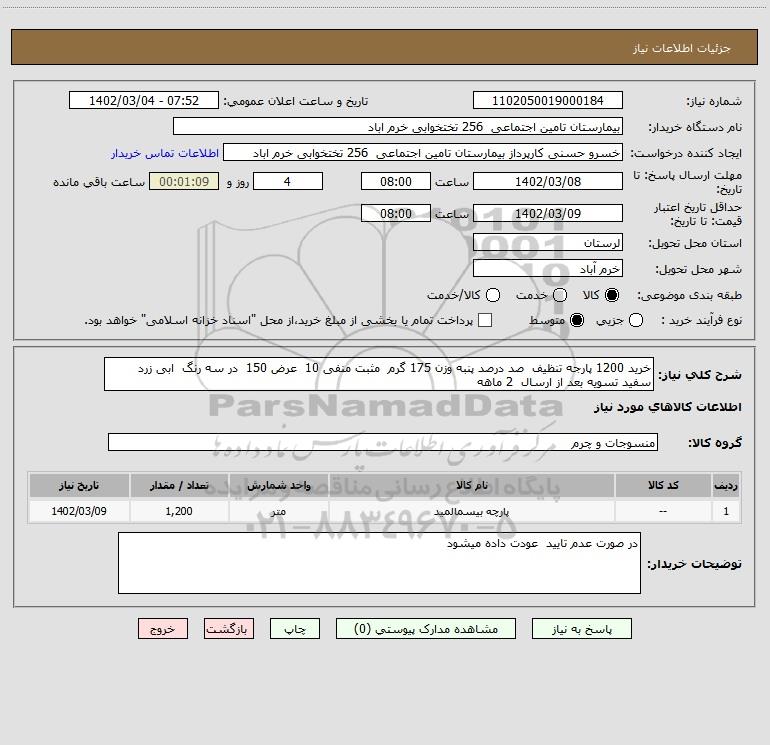Click the بازگشت back button
This screenshot has height=745, width=770.
pos(229,629)
